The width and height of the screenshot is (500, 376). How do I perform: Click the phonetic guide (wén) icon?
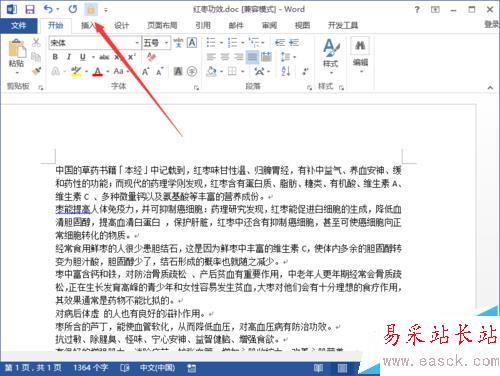(x=178, y=43)
